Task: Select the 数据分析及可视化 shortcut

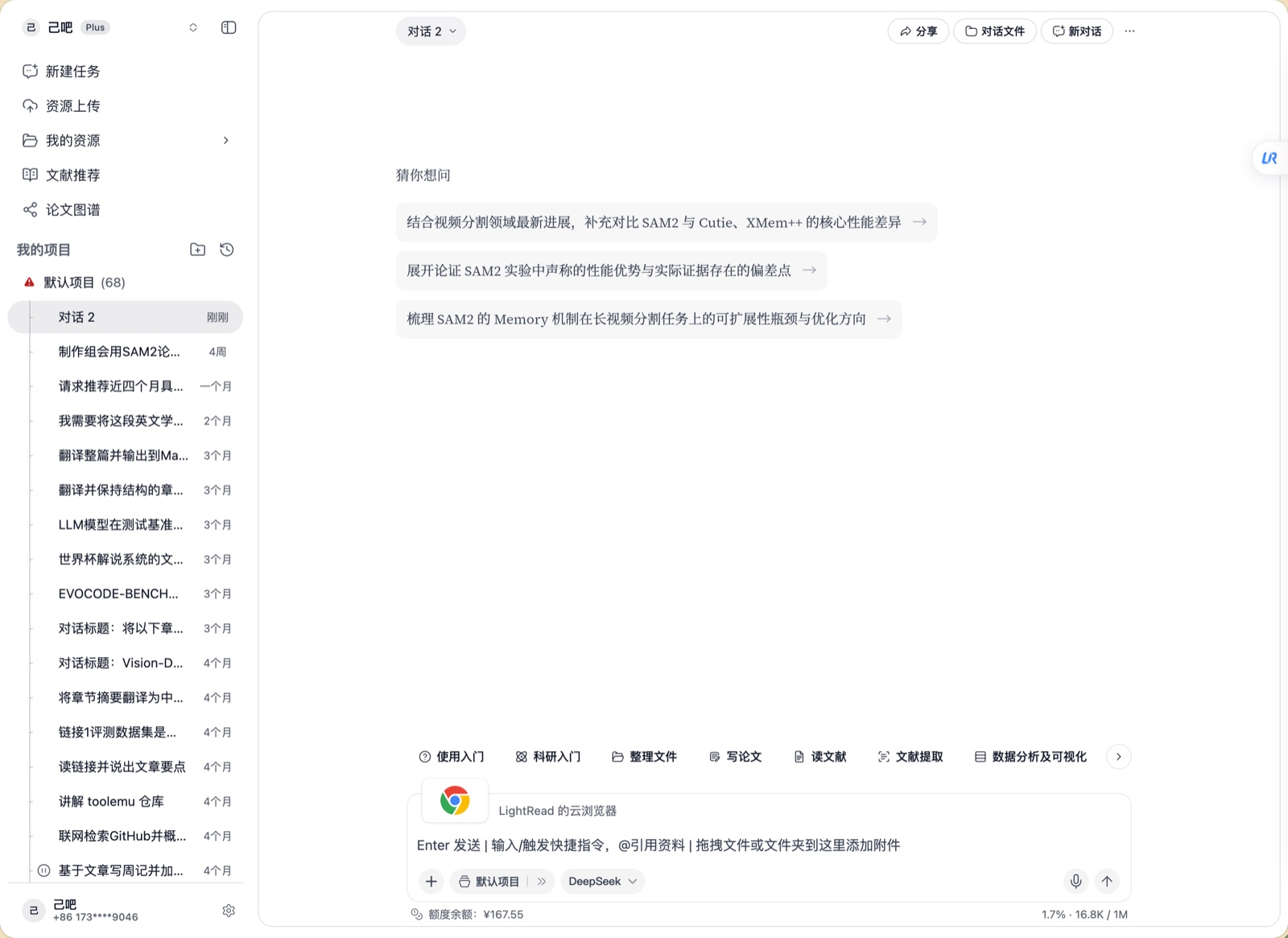Action: click(1030, 757)
